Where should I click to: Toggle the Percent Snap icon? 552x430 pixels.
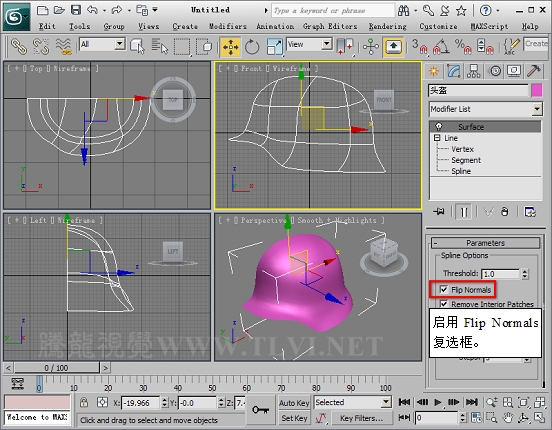point(463,46)
